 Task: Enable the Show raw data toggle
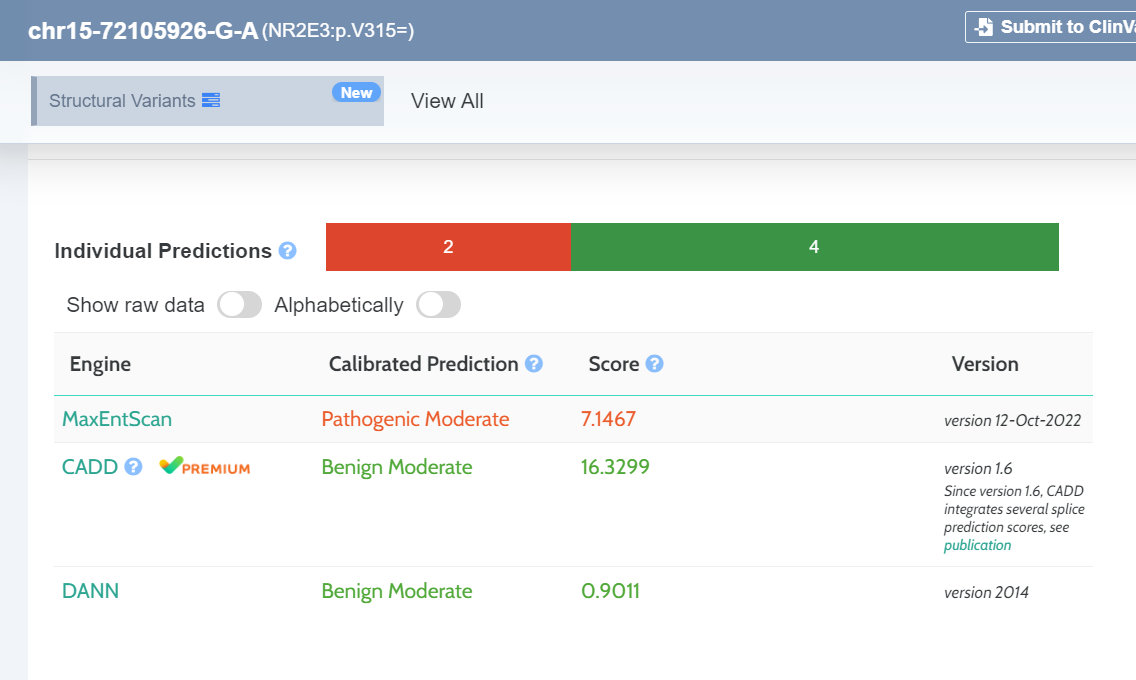(x=240, y=305)
